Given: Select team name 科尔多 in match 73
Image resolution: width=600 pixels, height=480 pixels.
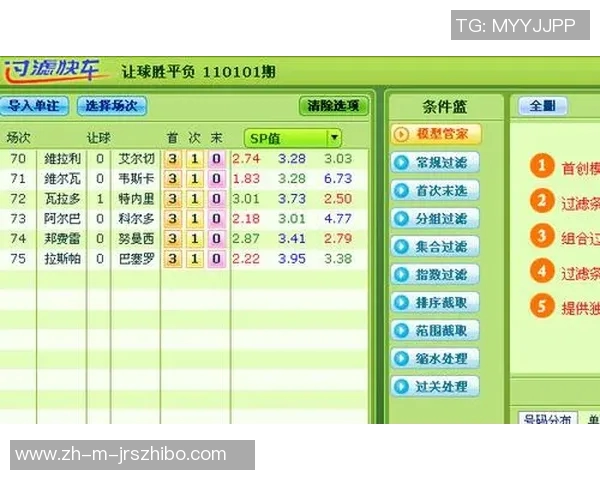Looking at the screenshot, I should click(136, 219).
